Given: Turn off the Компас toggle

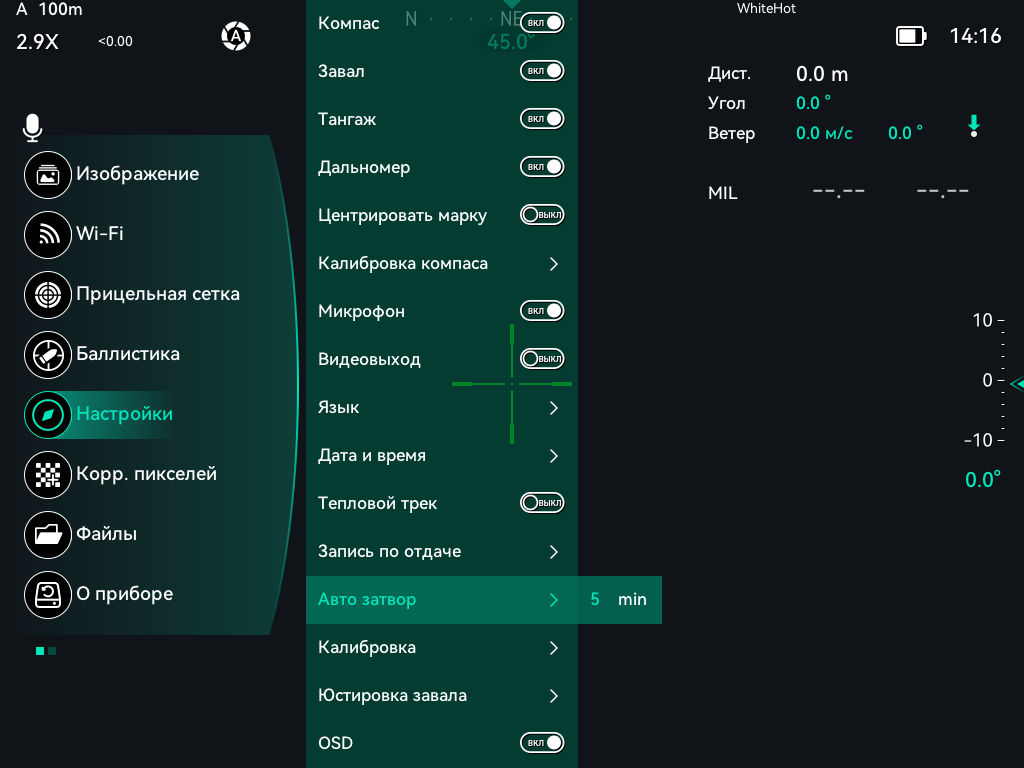Looking at the screenshot, I should pos(542,23).
